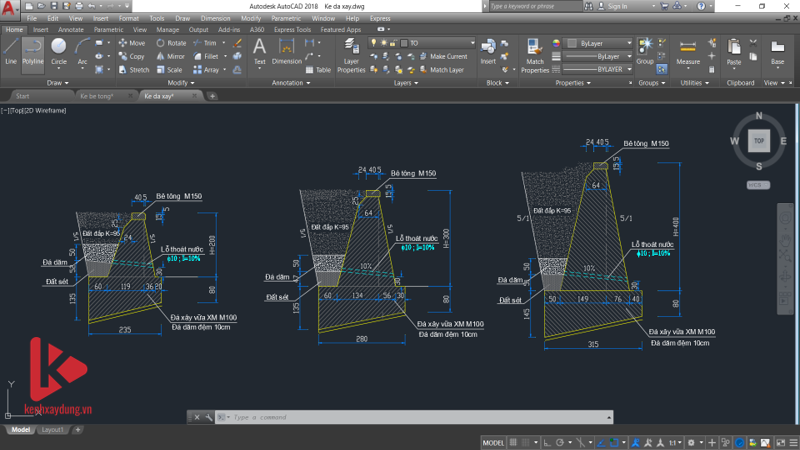Choose the Mirror tool
The image size is (800, 450).
170,57
